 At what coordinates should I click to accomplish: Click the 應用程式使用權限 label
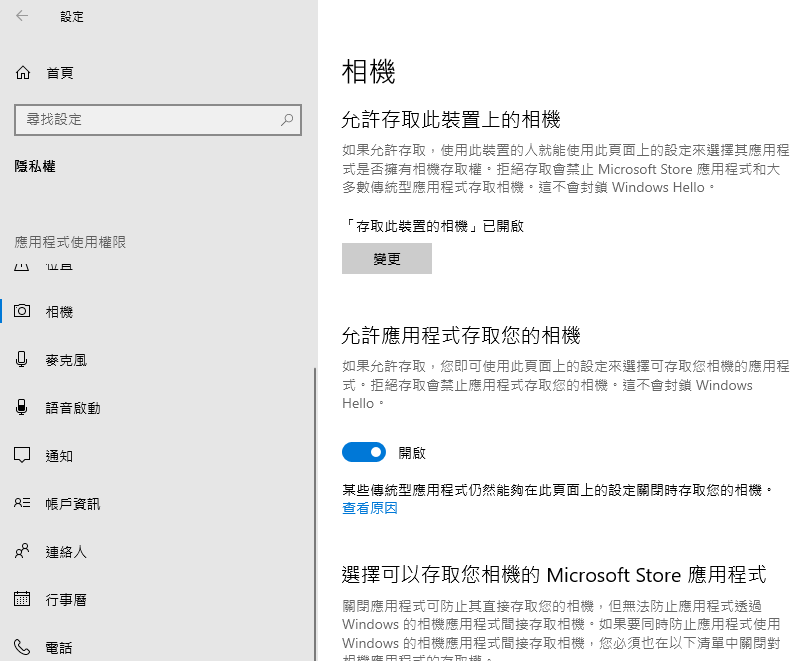click(70, 242)
